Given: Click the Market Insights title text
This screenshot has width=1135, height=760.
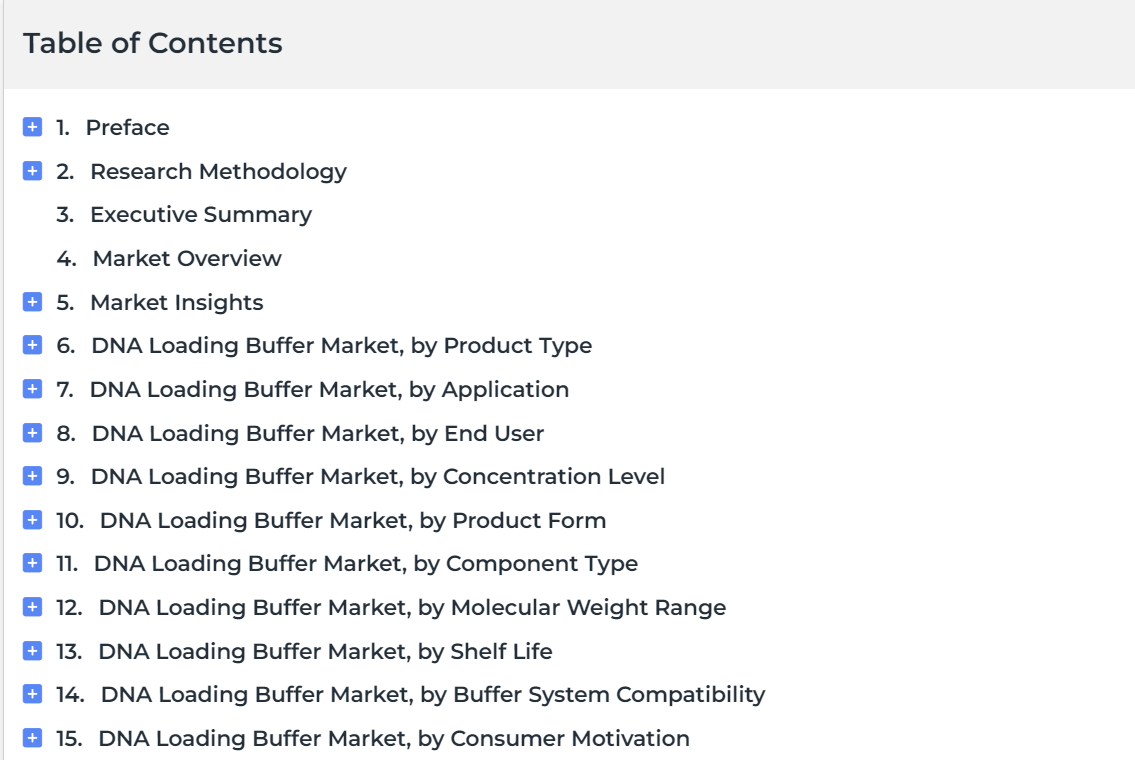Looking at the screenshot, I should 177,303.
